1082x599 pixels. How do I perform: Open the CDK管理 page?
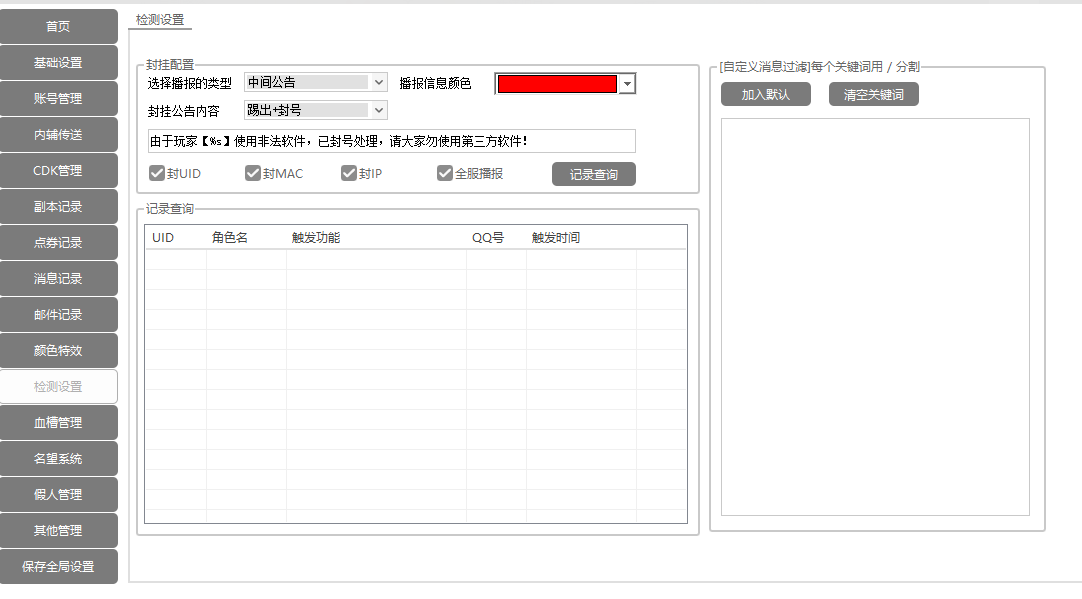tap(58, 171)
